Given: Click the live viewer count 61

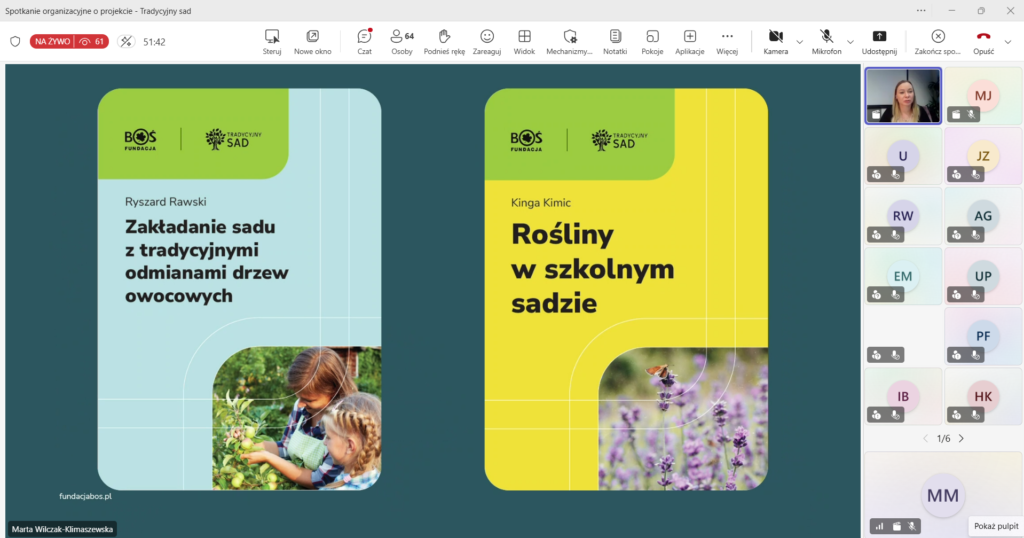Looking at the screenshot, I should coord(91,42).
